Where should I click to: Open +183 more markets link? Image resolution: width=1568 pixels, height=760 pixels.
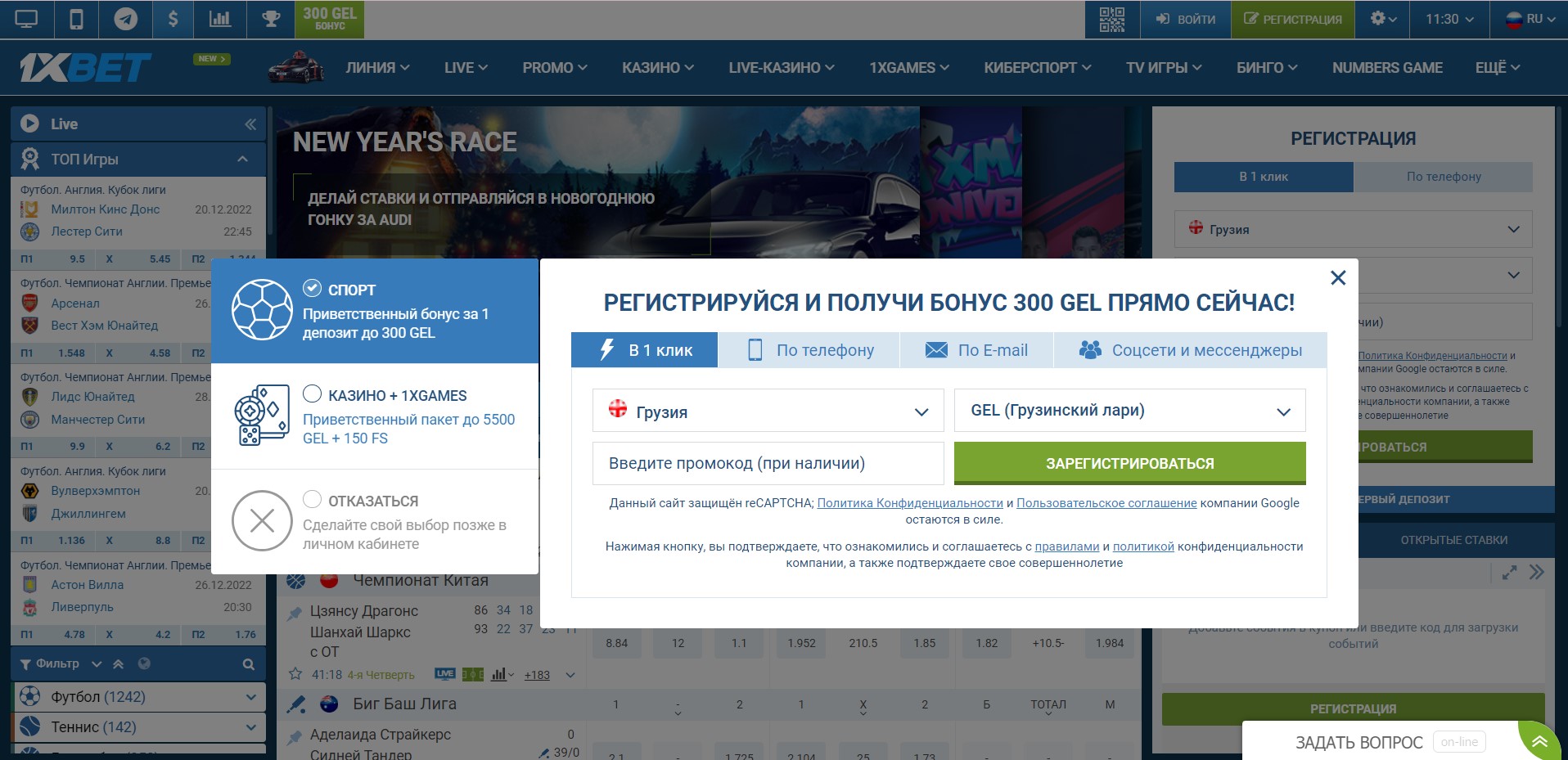tap(537, 675)
